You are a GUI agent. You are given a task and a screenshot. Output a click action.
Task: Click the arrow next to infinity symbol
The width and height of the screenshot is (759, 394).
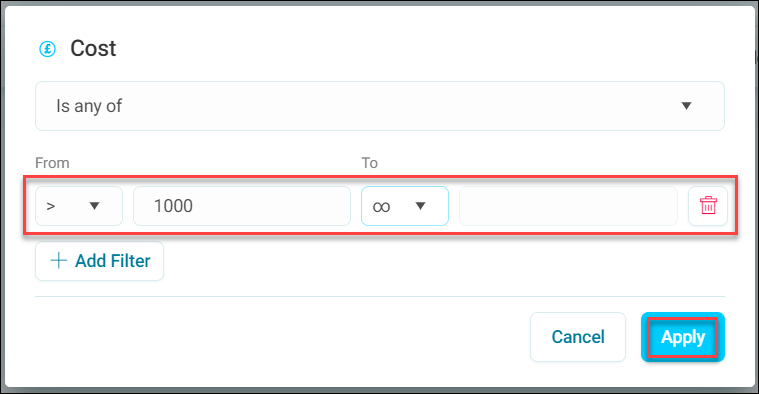point(420,206)
